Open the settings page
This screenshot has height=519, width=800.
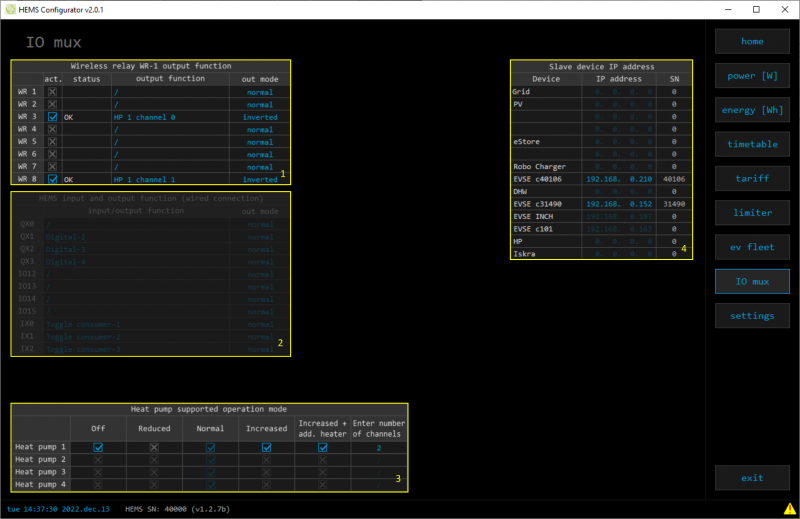752,315
